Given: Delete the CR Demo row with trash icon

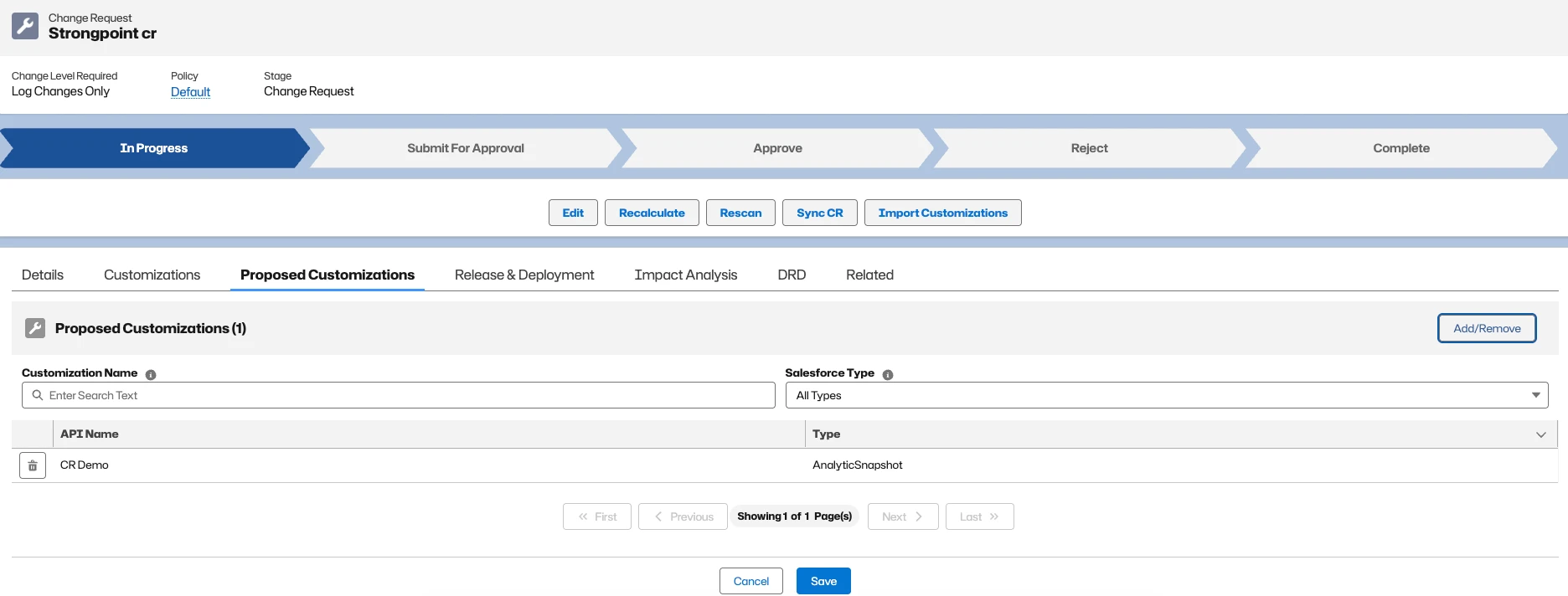Looking at the screenshot, I should click(33, 465).
